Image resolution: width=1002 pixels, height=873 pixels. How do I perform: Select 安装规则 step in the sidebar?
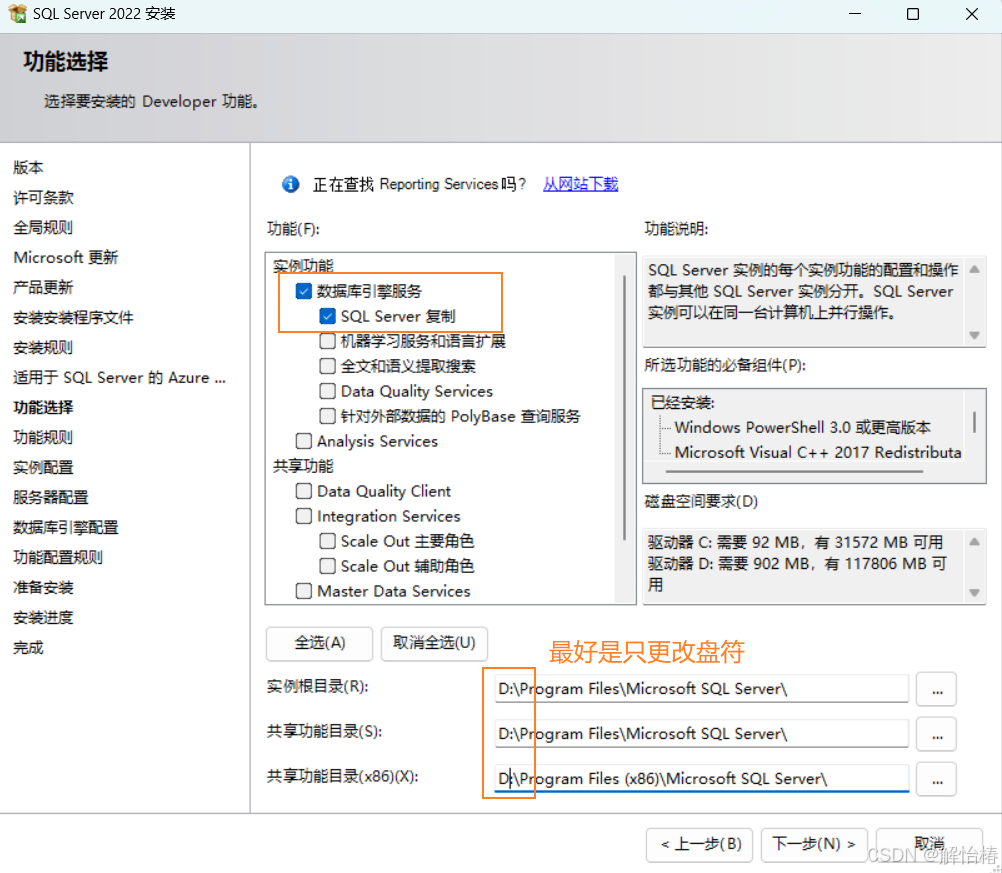[x=43, y=348]
